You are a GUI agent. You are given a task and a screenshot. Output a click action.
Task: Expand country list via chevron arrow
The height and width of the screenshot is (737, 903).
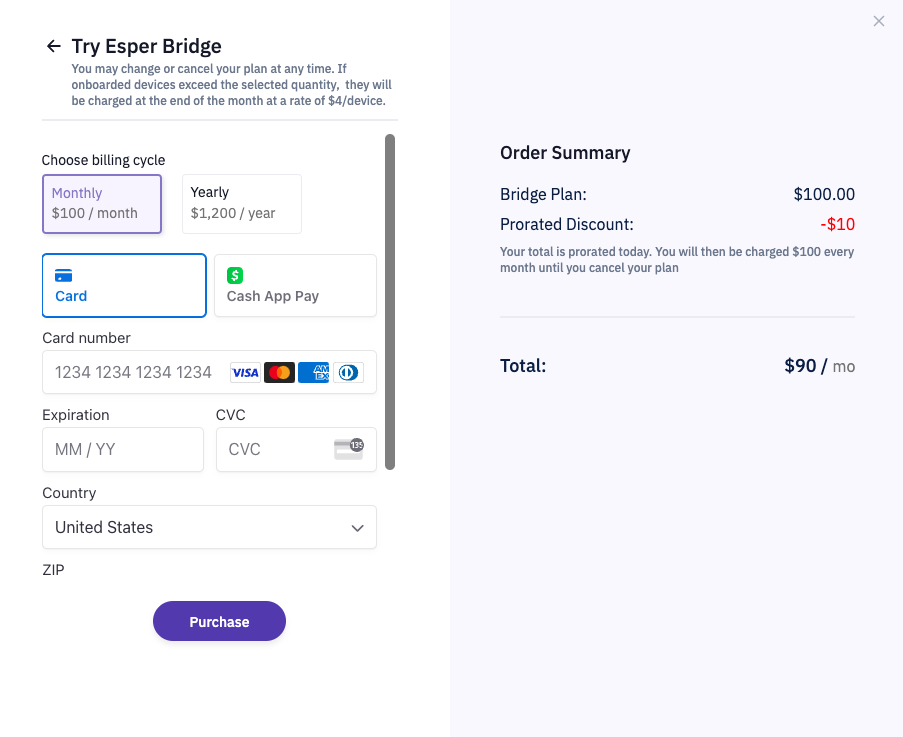[358, 528]
